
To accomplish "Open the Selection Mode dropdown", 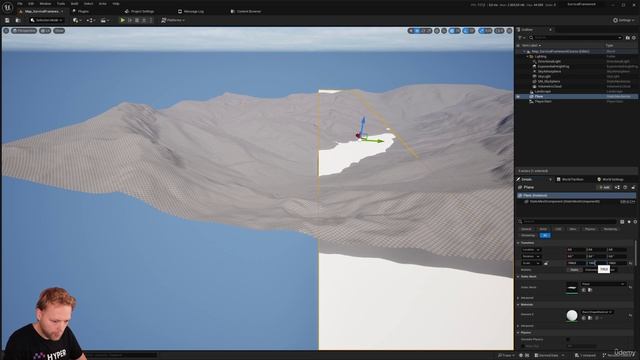I will point(47,20).
